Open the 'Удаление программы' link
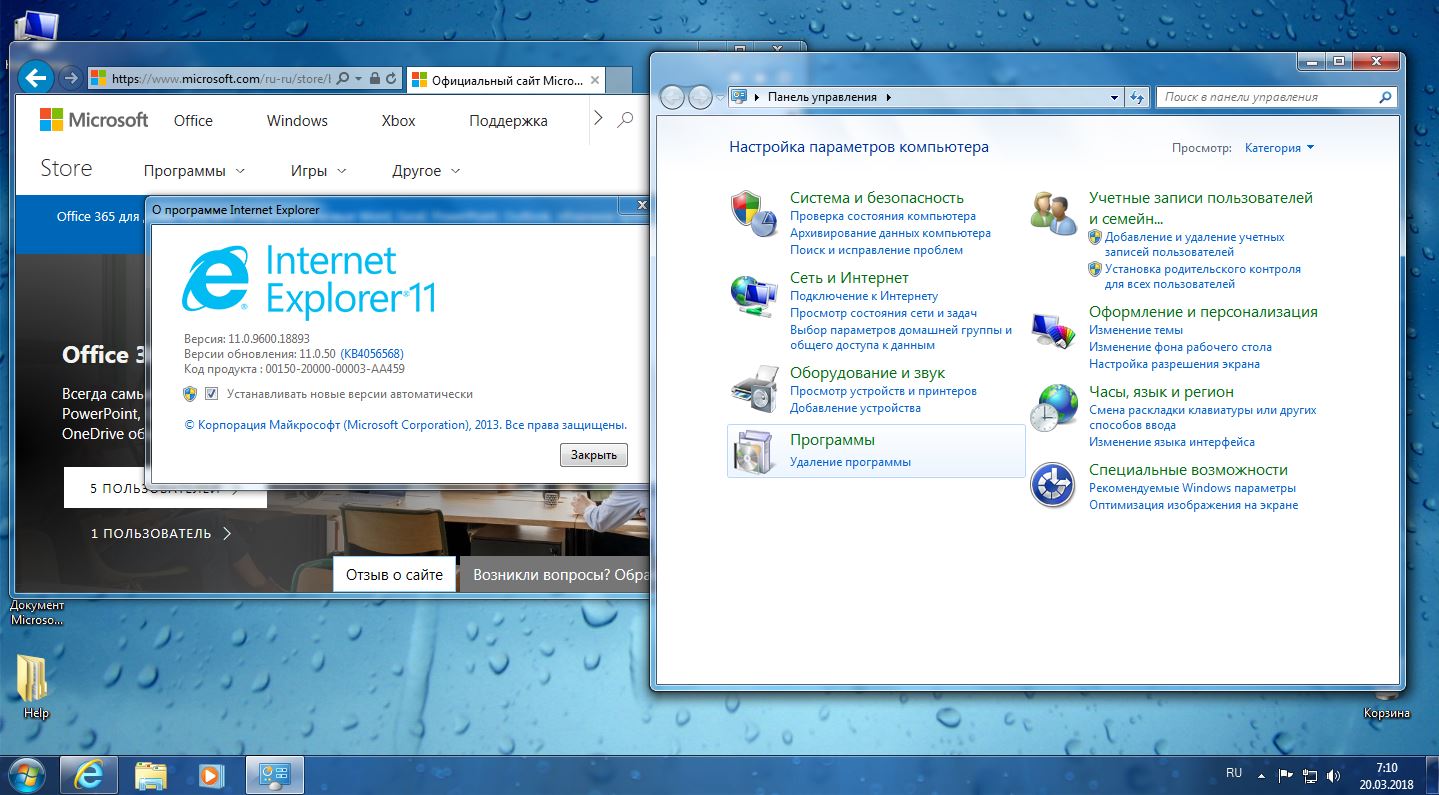The image size is (1439, 795). (x=850, y=462)
